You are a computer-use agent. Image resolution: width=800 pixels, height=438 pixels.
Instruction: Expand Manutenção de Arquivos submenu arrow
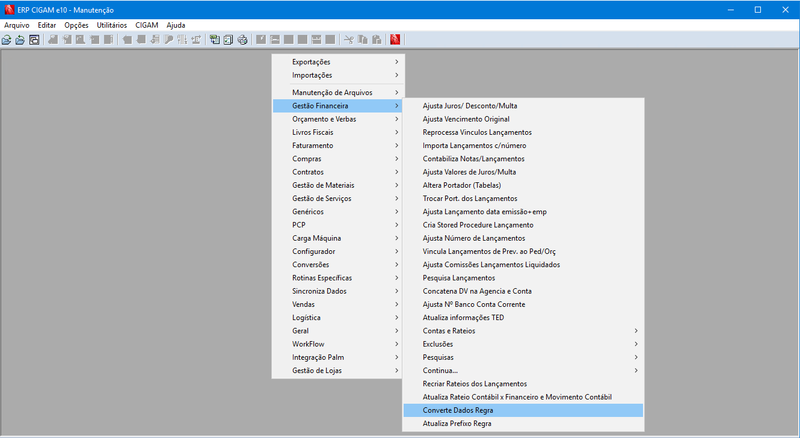click(396, 92)
